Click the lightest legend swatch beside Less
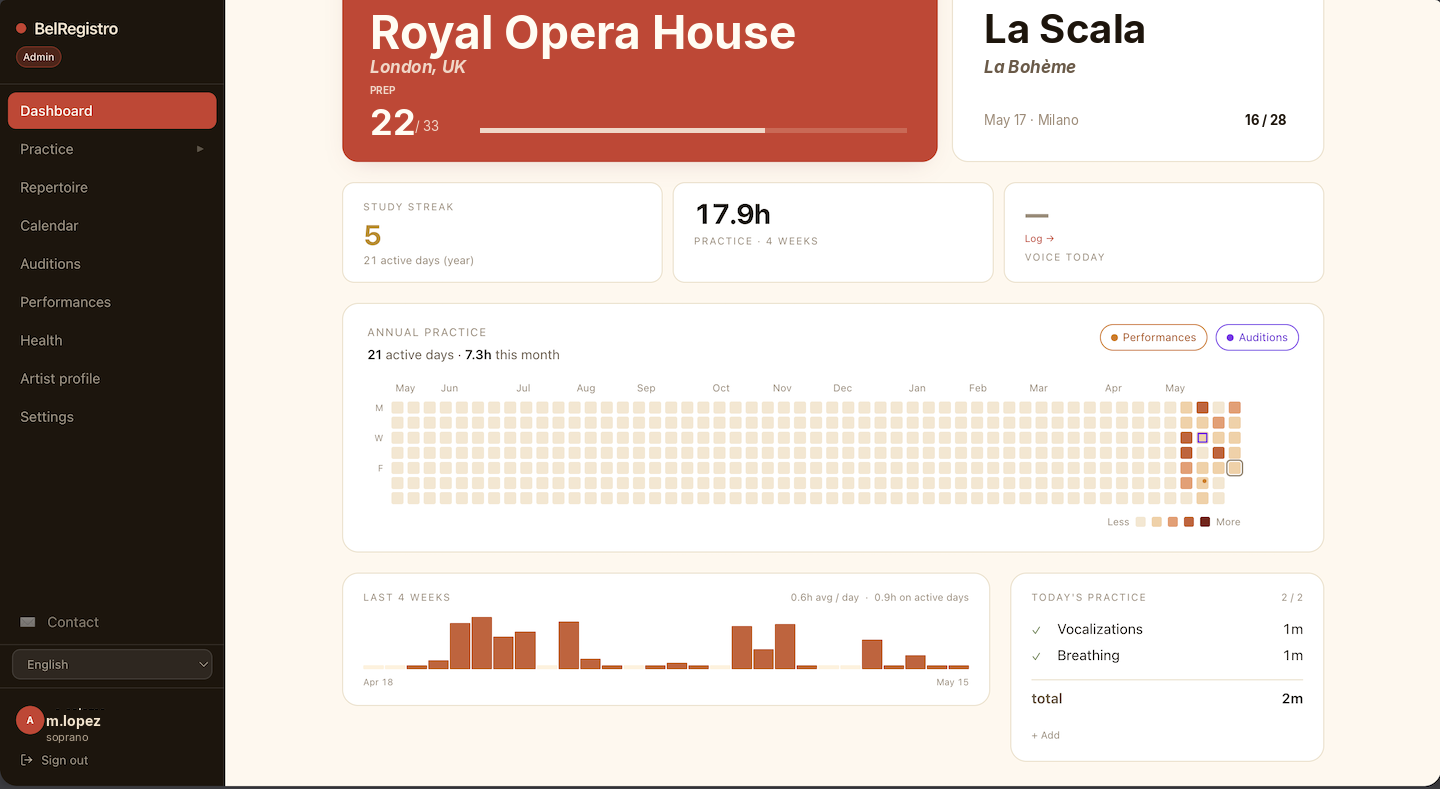Viewport: 1440px width, 789px height. pyautogui.click(x=1140, y=522)
